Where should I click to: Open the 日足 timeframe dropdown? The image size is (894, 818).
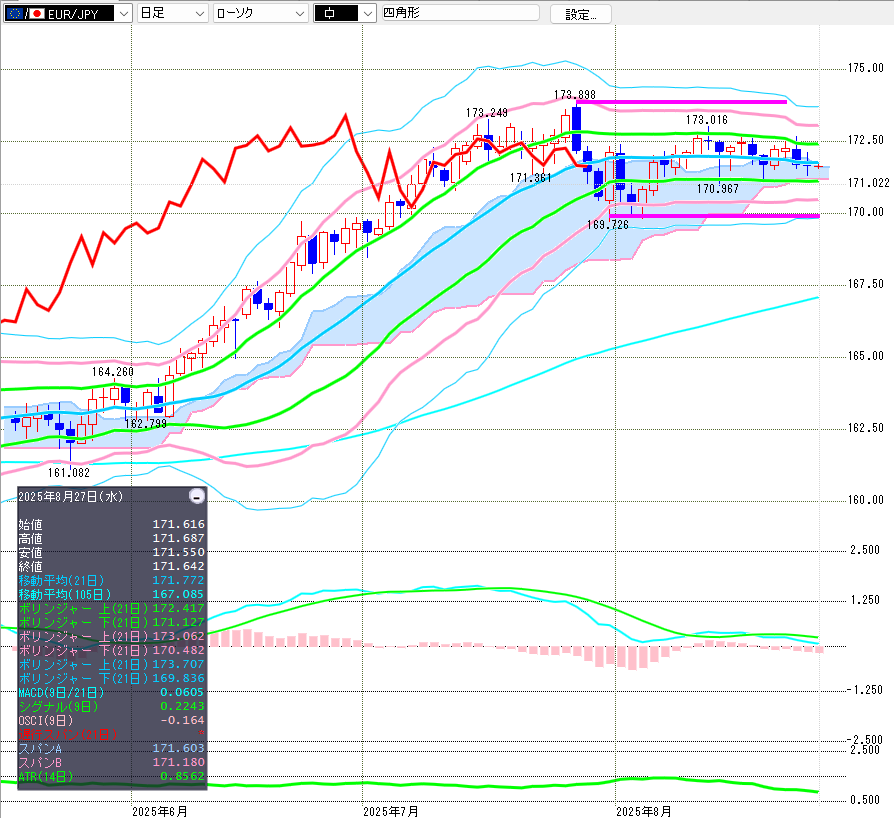click(x=172, y=13)
